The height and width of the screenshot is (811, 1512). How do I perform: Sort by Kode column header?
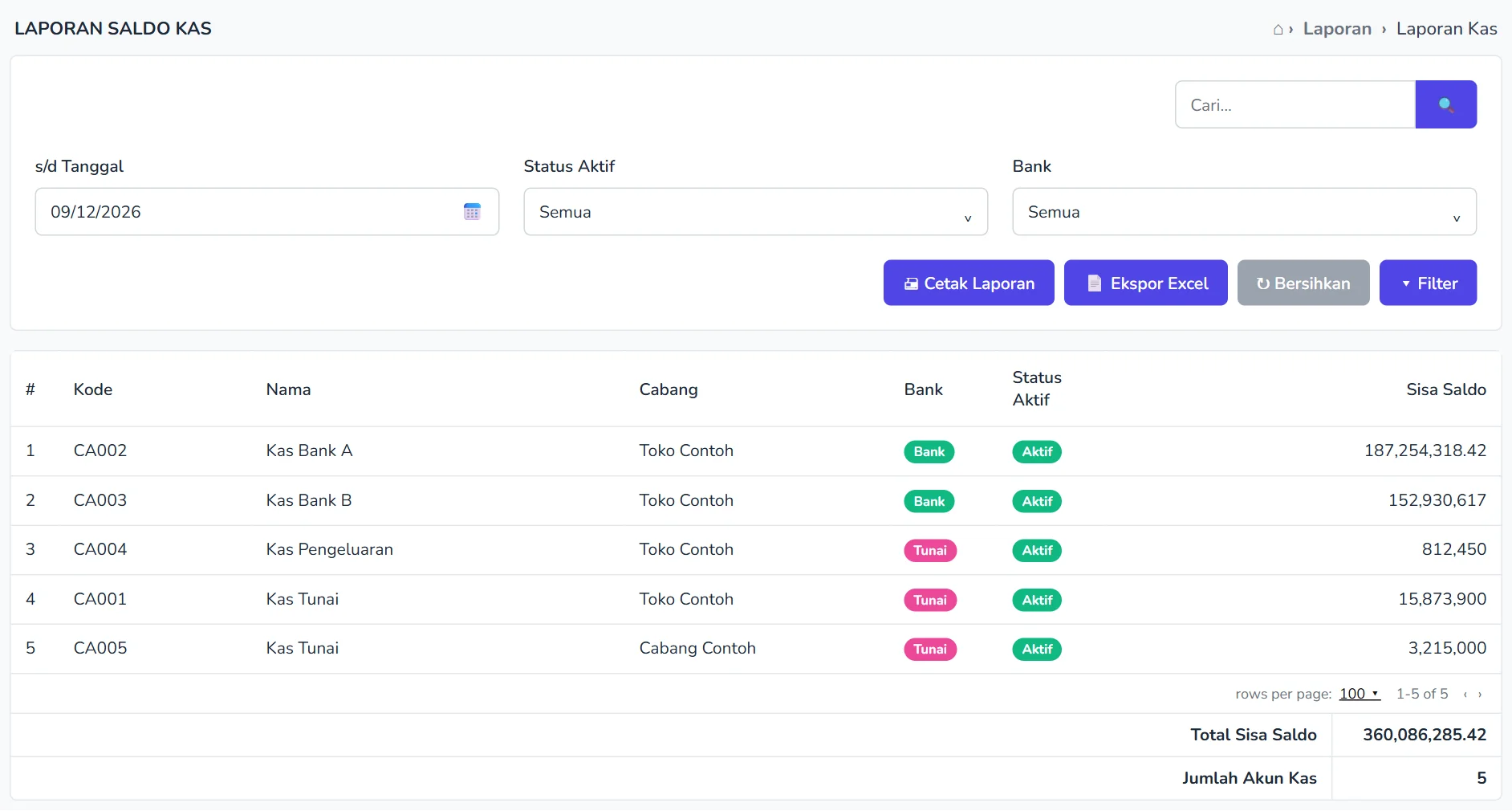93,389
